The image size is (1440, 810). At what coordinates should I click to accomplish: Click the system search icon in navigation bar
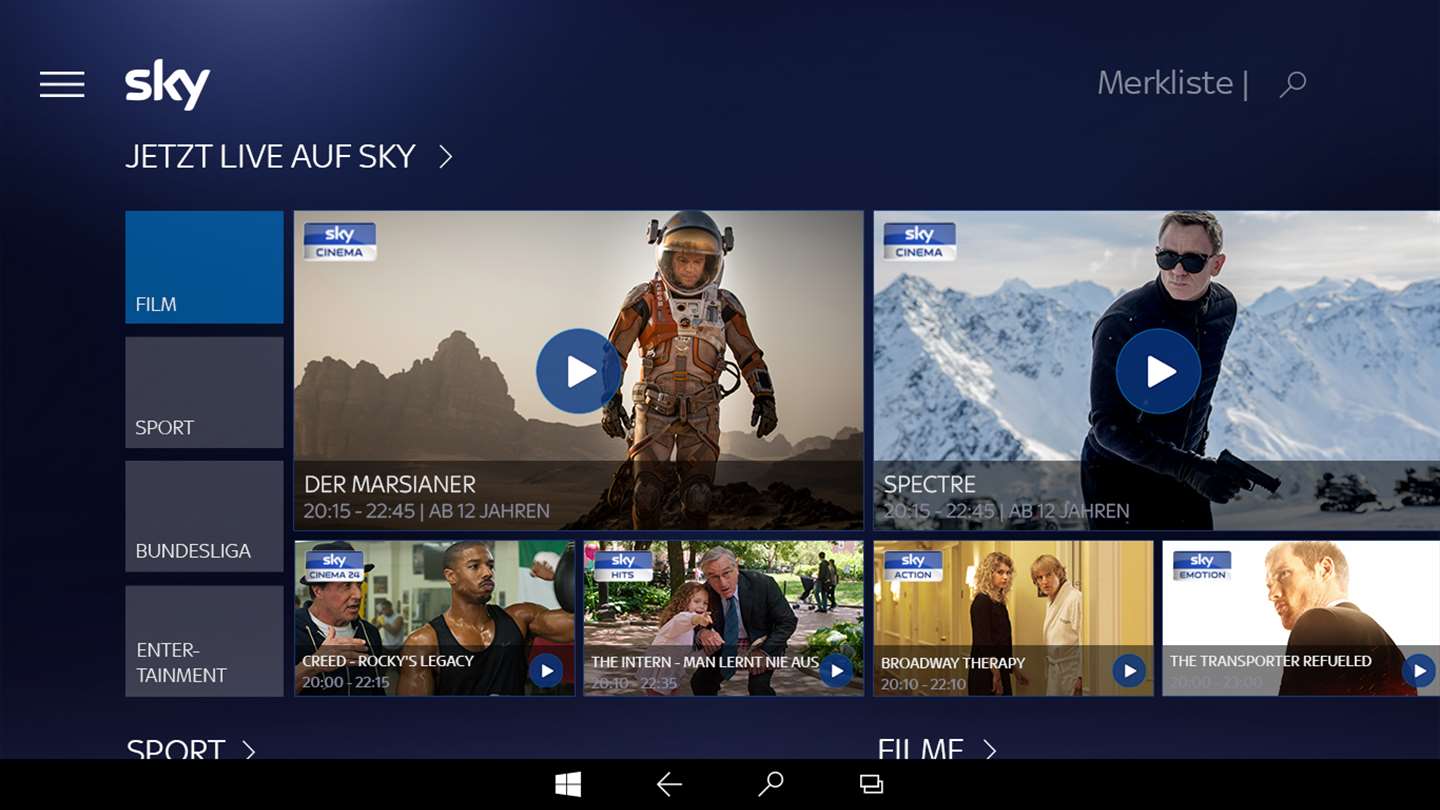click(x=771, y=784)
